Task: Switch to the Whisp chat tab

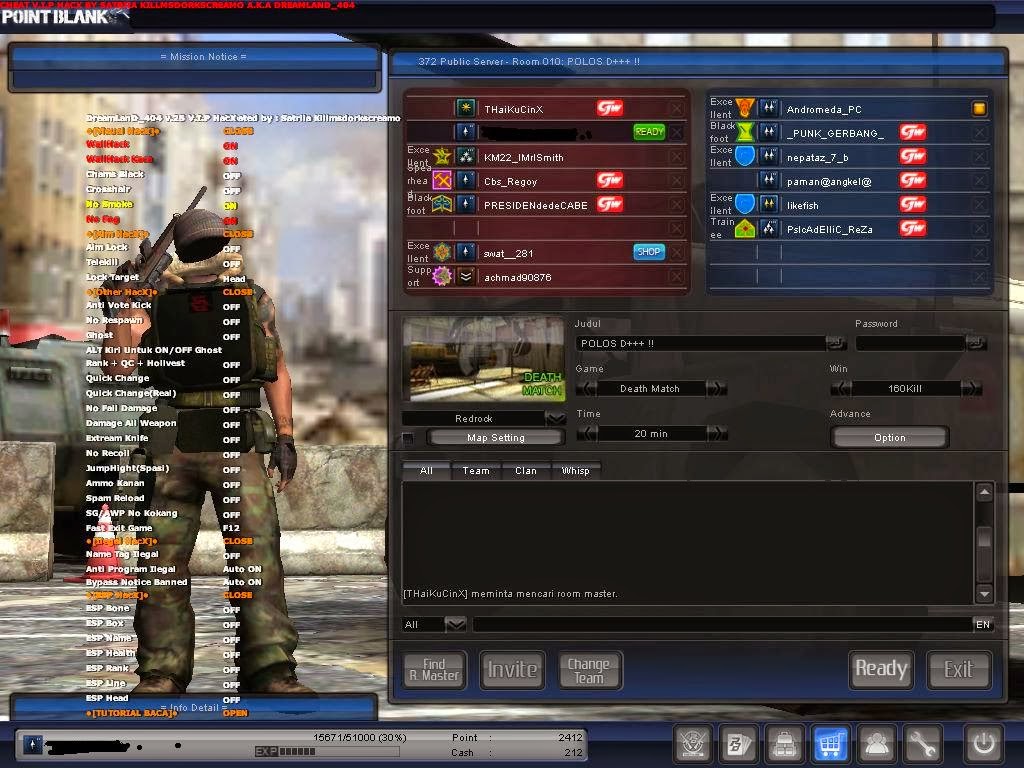Action: click(x=575, y=470)
